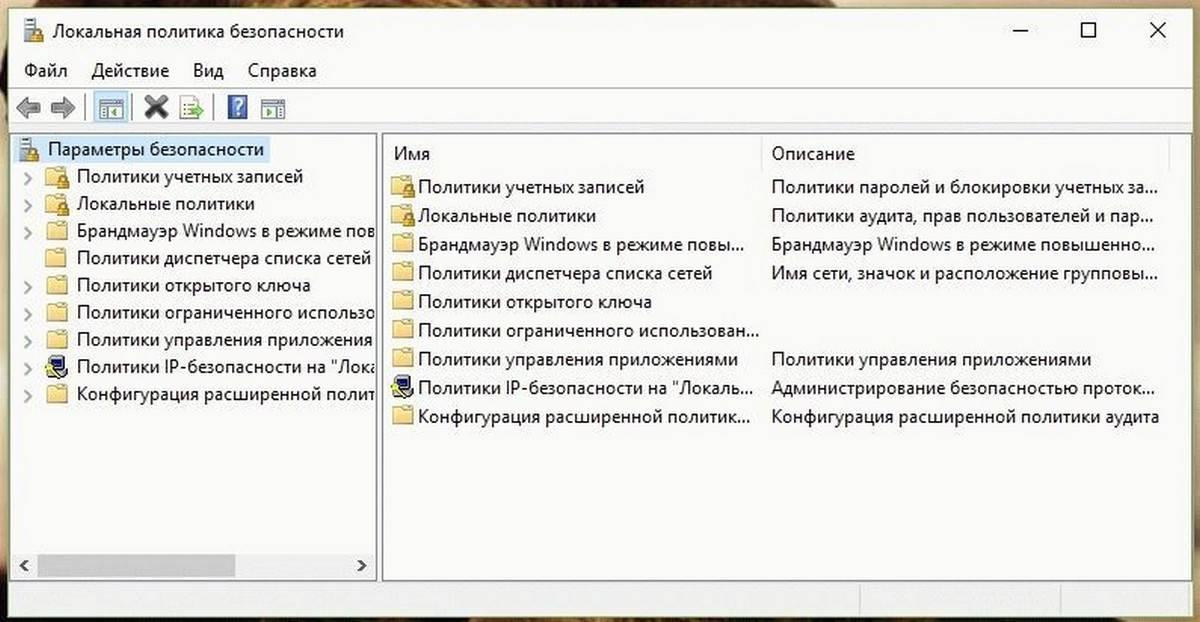Screen dimensions: 1200x622
Task: Click the window title bar app icon
Action: pyautogui.click(x=33, y=31)
